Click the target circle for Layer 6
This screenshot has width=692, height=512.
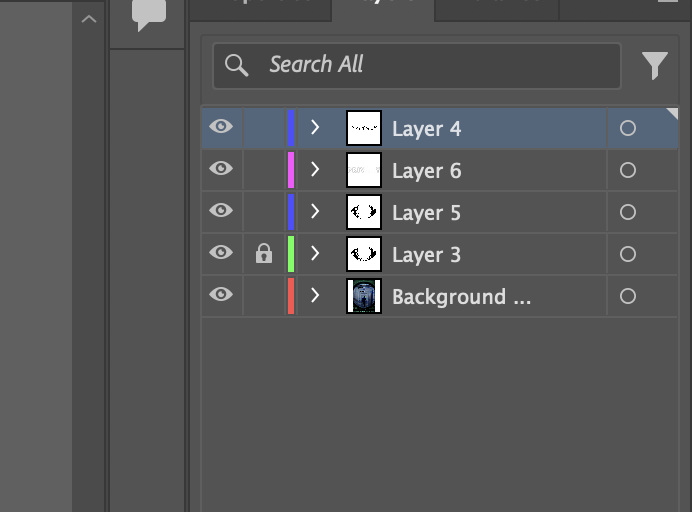[628, 171]
